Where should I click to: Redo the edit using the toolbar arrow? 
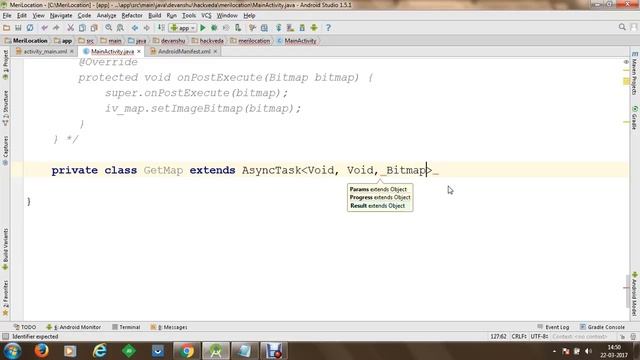click(x=56, y=28)
